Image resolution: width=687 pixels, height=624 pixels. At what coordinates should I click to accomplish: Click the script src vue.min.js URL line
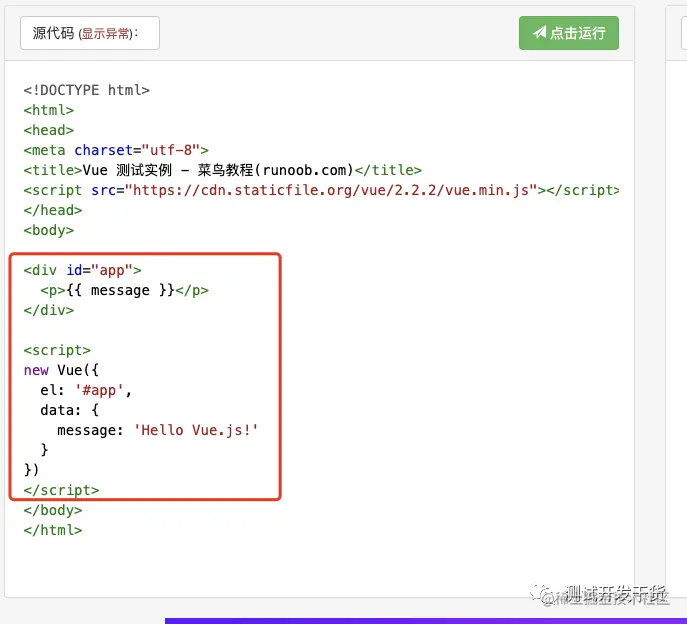pos(322,190)
